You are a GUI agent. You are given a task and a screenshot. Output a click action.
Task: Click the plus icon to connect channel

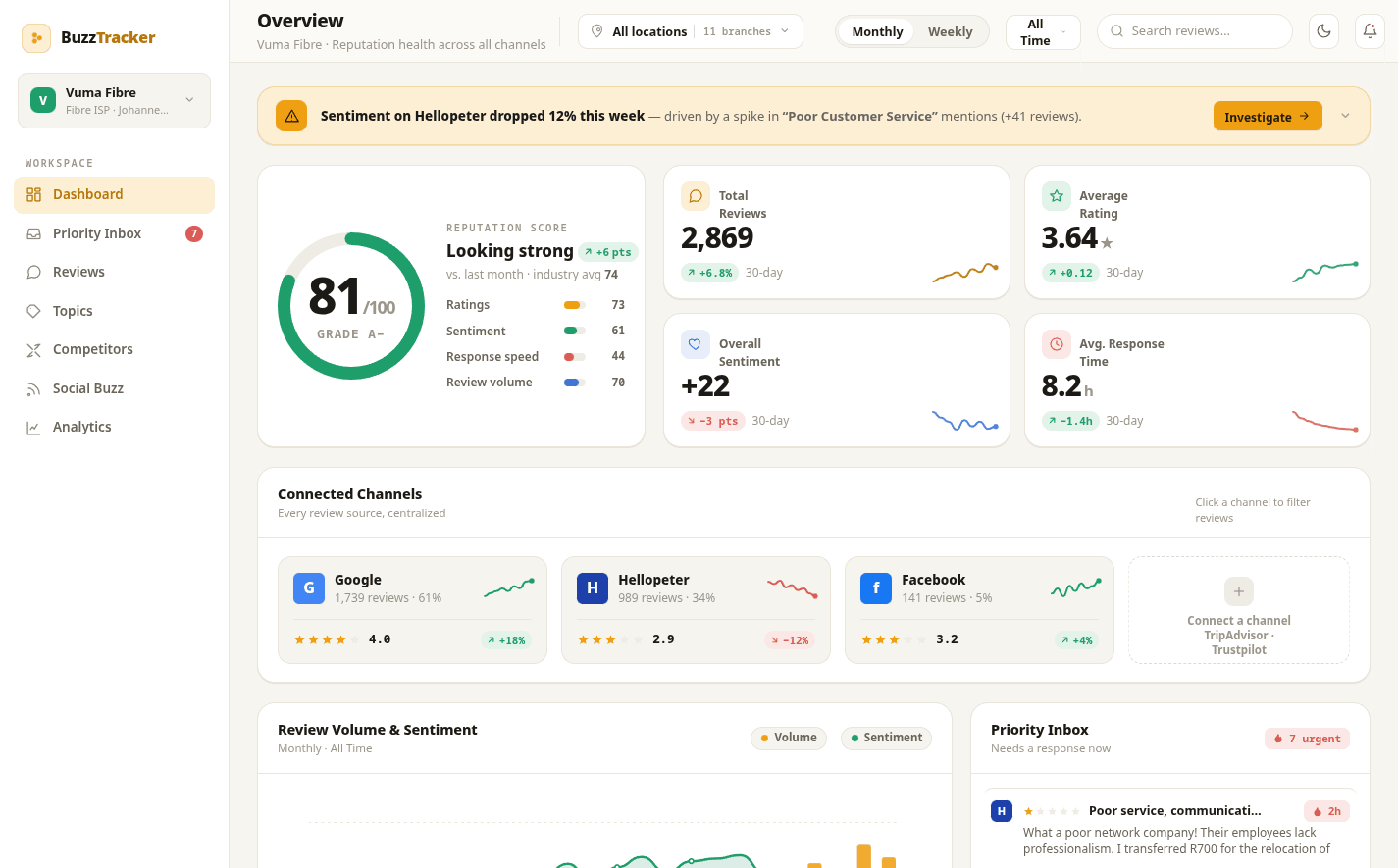coord(1239,591)
